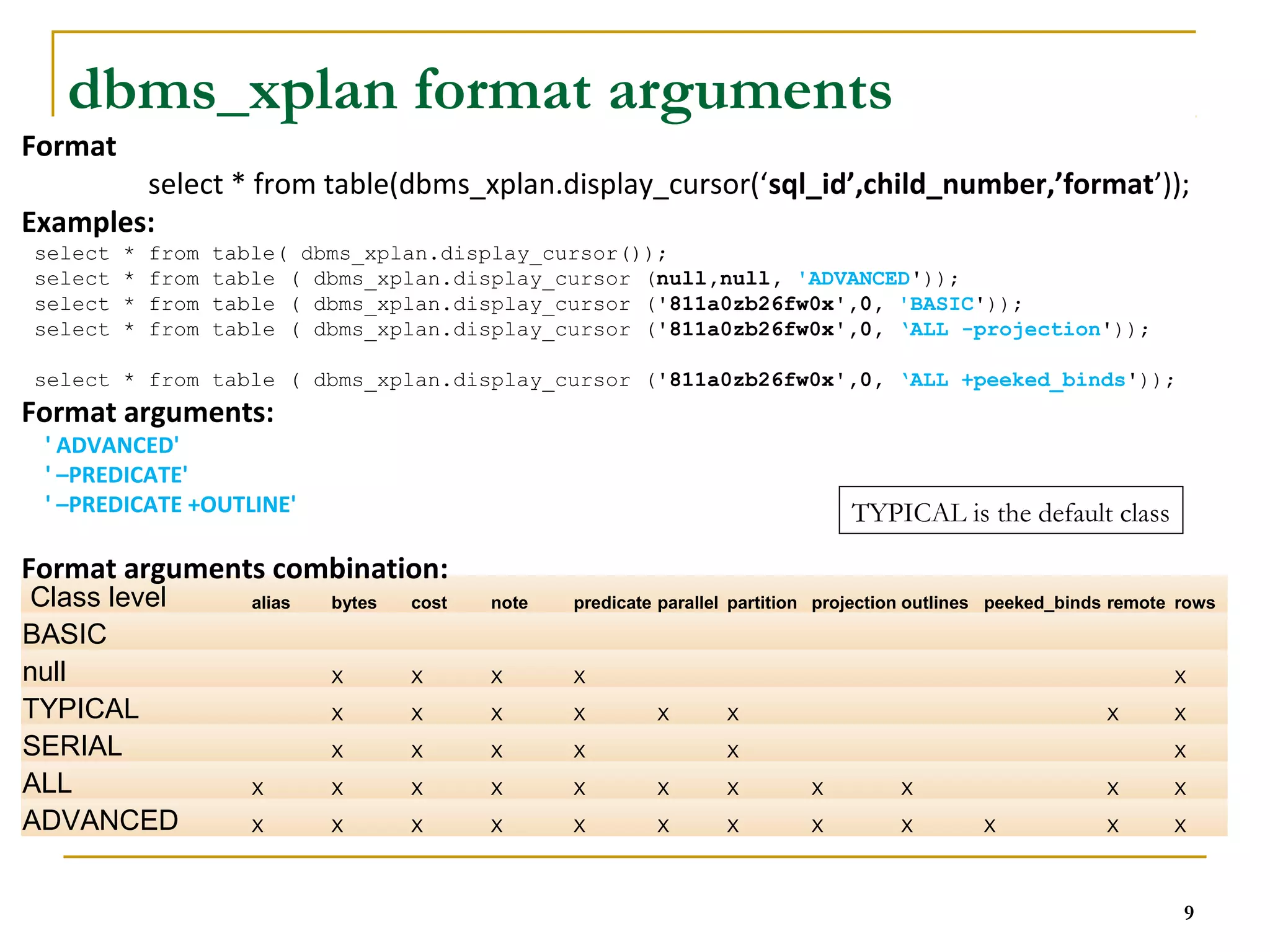Click the bold 'child_number' parameter text
Viewport: 1270px width, 952px height.
pos(954,185)
